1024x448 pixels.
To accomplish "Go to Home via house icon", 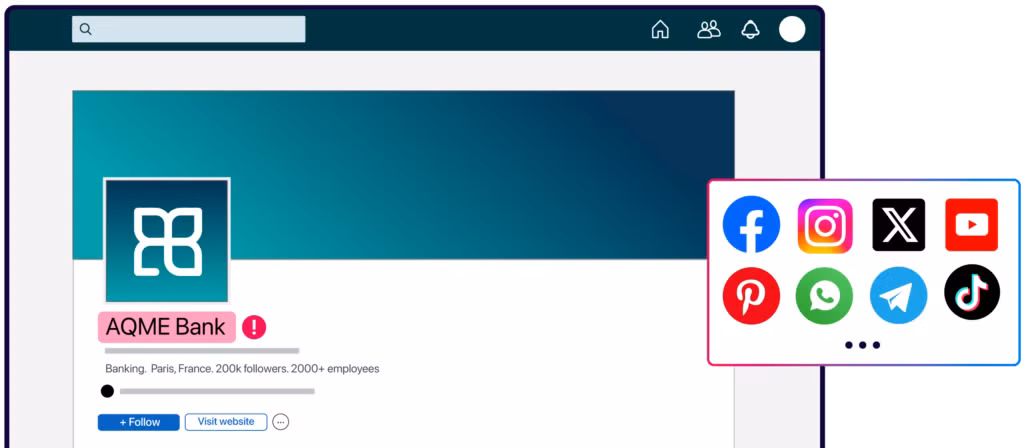I will pos(660,30).
